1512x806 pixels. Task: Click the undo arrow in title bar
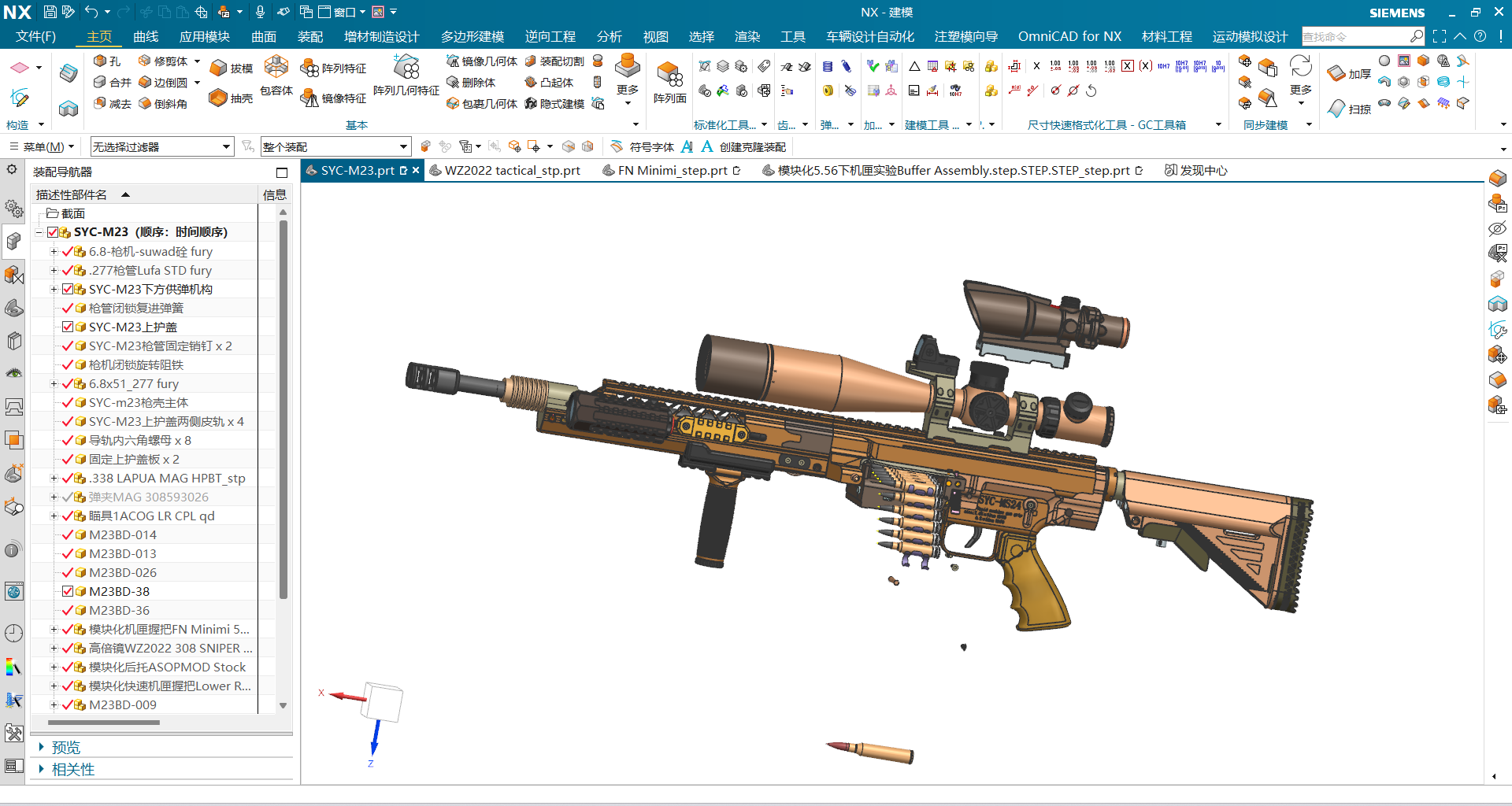pyautogui.click(x=91, y=12)
